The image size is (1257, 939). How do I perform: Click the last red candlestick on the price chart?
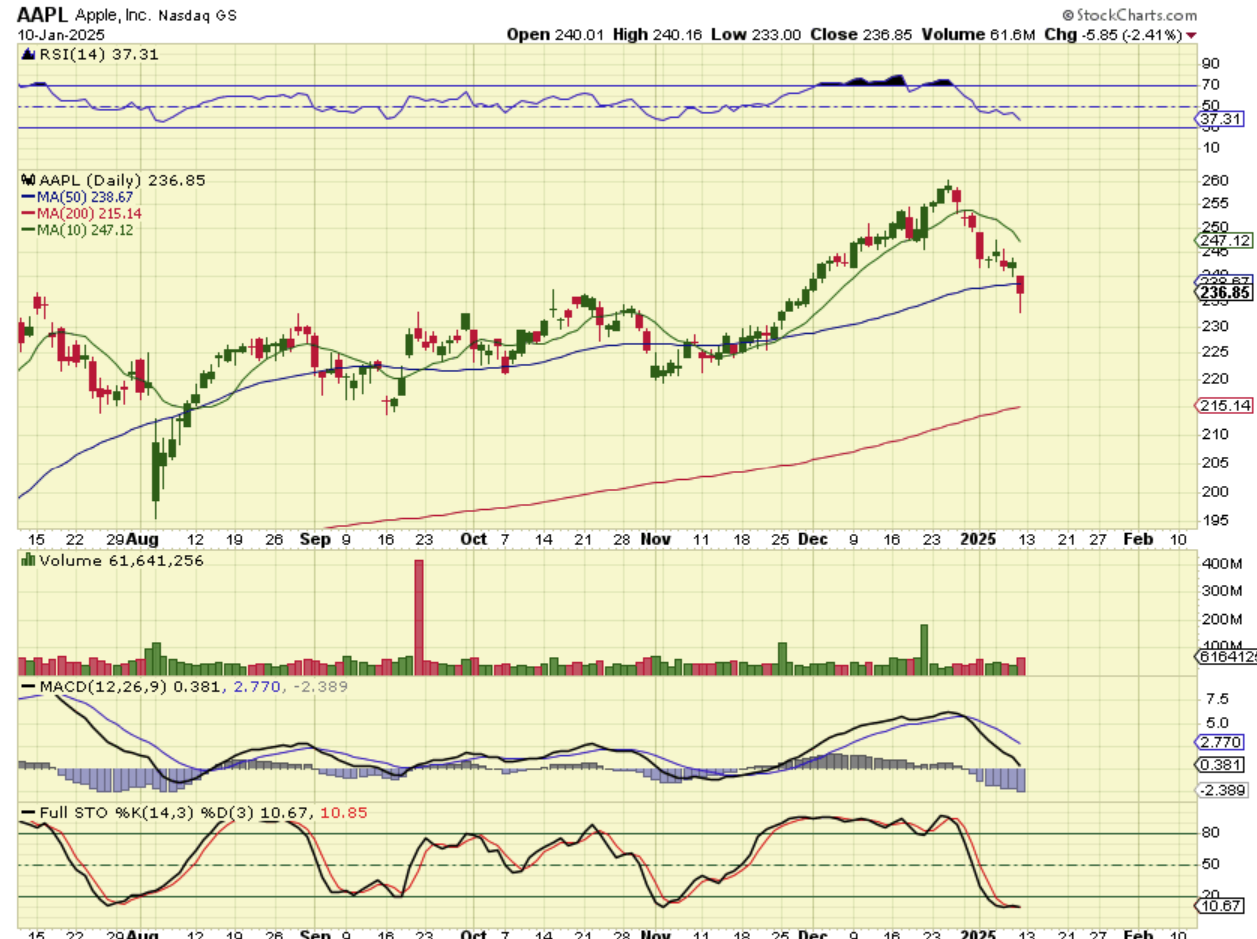[x=1021, y=292]
